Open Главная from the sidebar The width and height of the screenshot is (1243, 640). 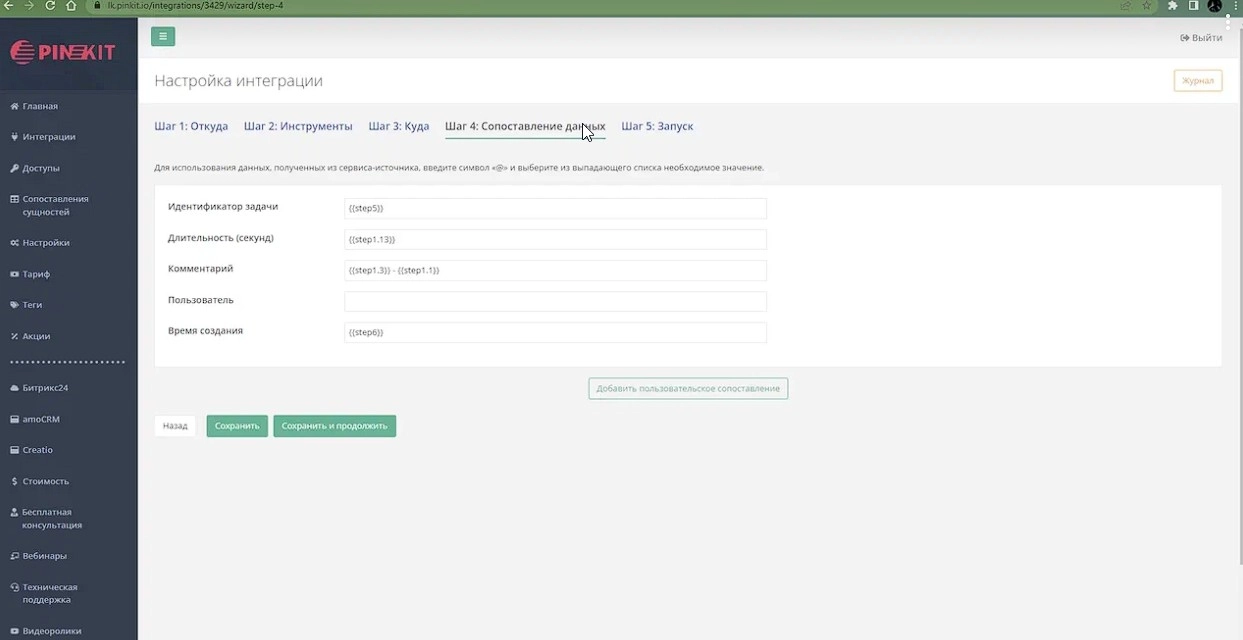[40, 106]
